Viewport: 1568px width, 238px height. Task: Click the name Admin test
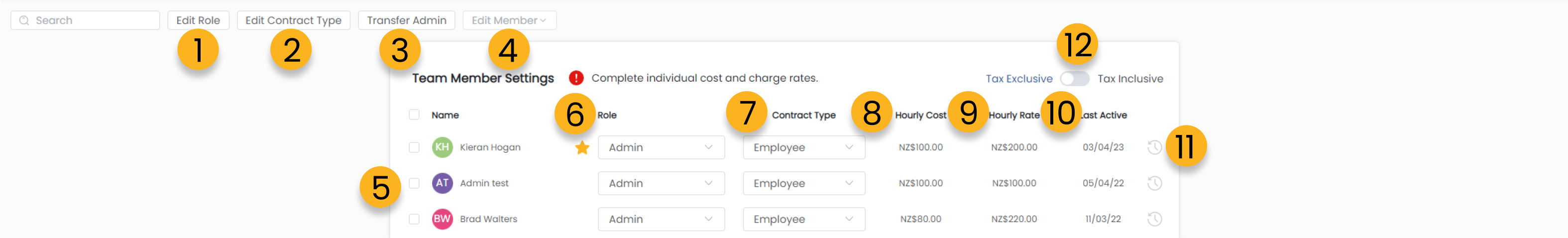(x=484, y=183)
